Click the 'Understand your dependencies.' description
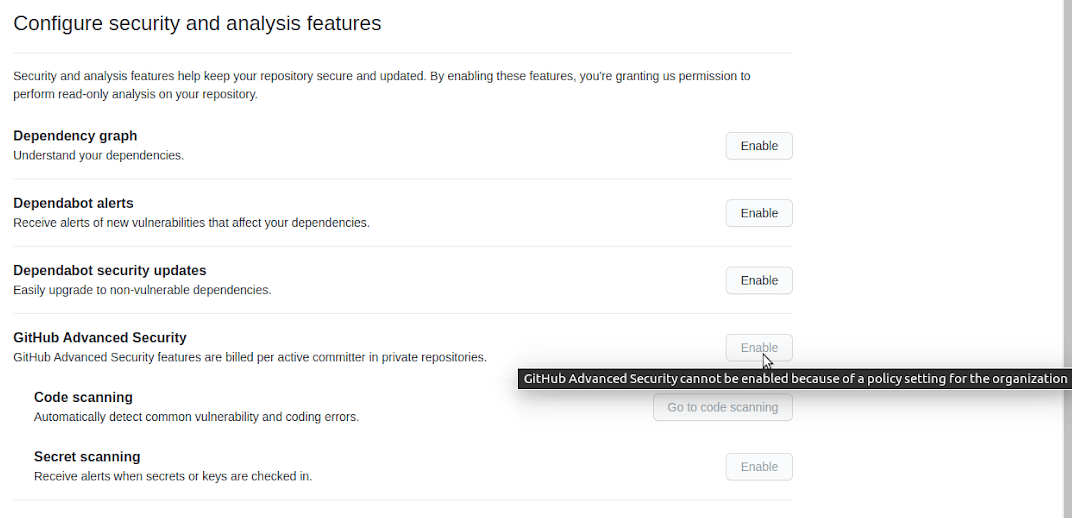 click(x=99, y=156)
